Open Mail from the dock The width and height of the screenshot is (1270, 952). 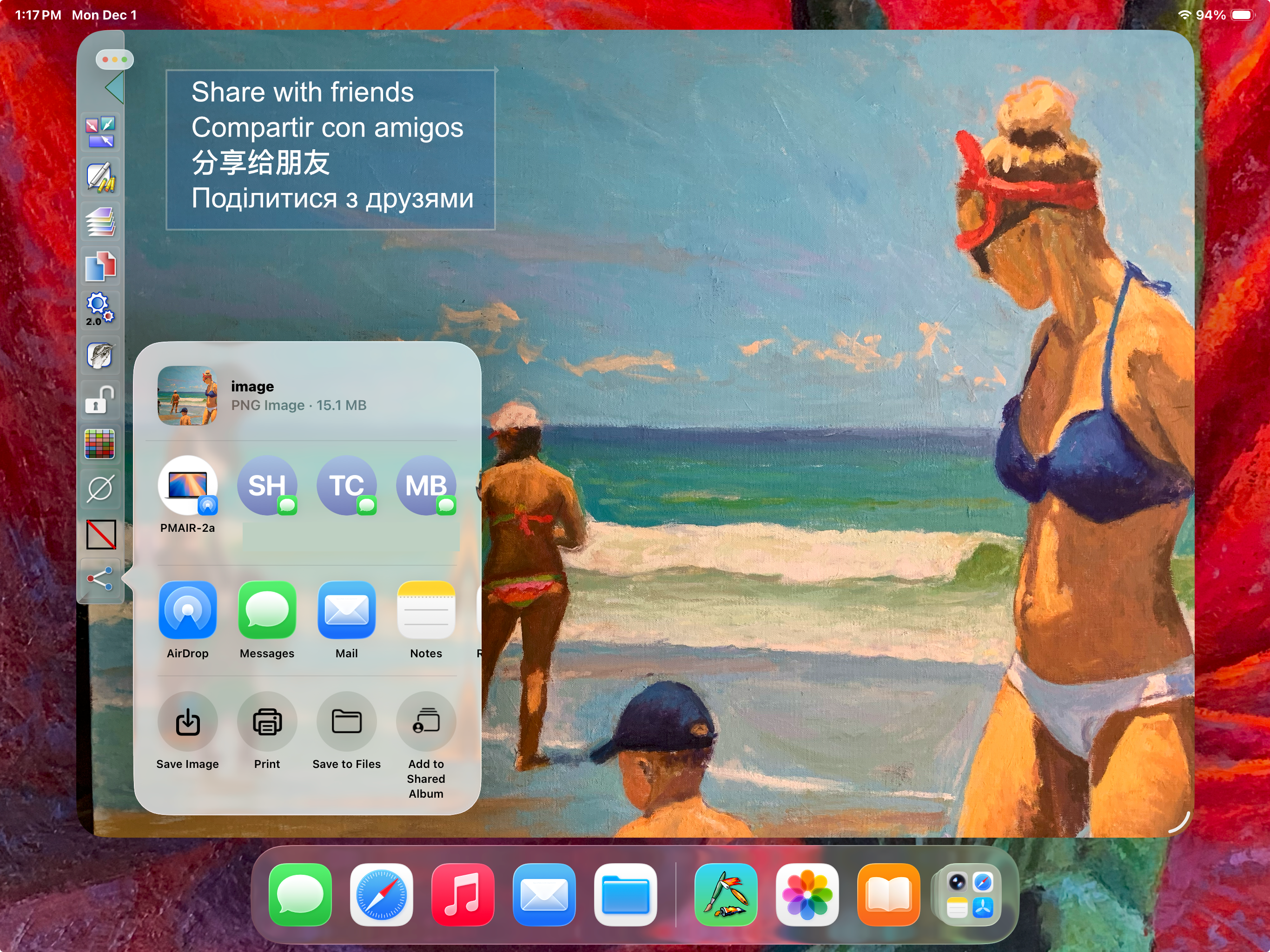point(544,894)
